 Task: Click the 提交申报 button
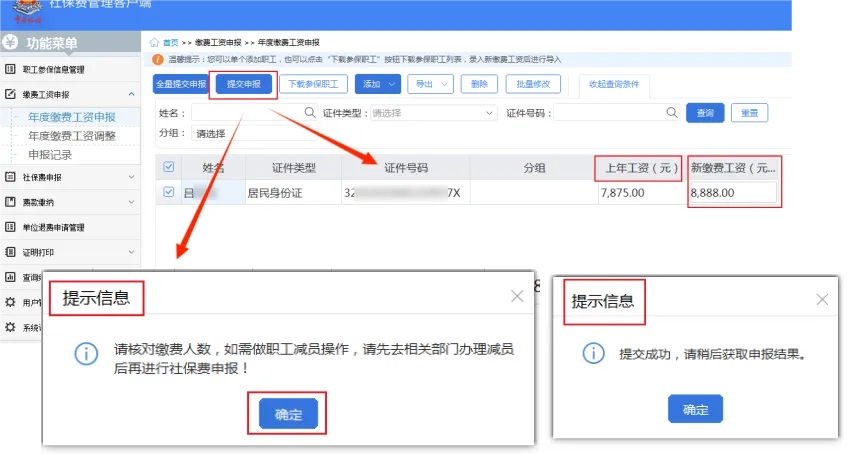pyautogui.click(x=243, y=84)
